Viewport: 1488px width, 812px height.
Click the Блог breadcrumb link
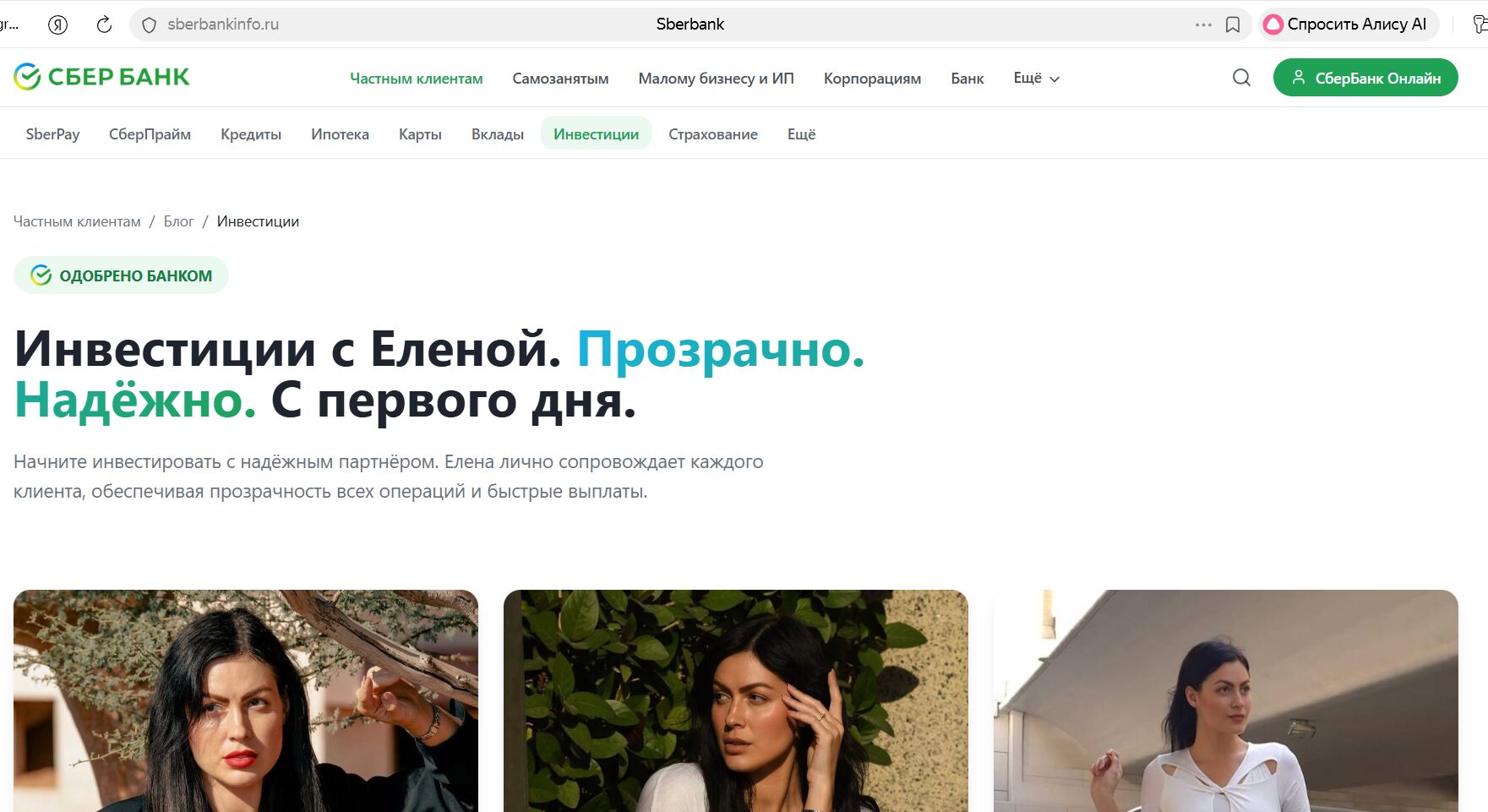(x=178, y=221)
